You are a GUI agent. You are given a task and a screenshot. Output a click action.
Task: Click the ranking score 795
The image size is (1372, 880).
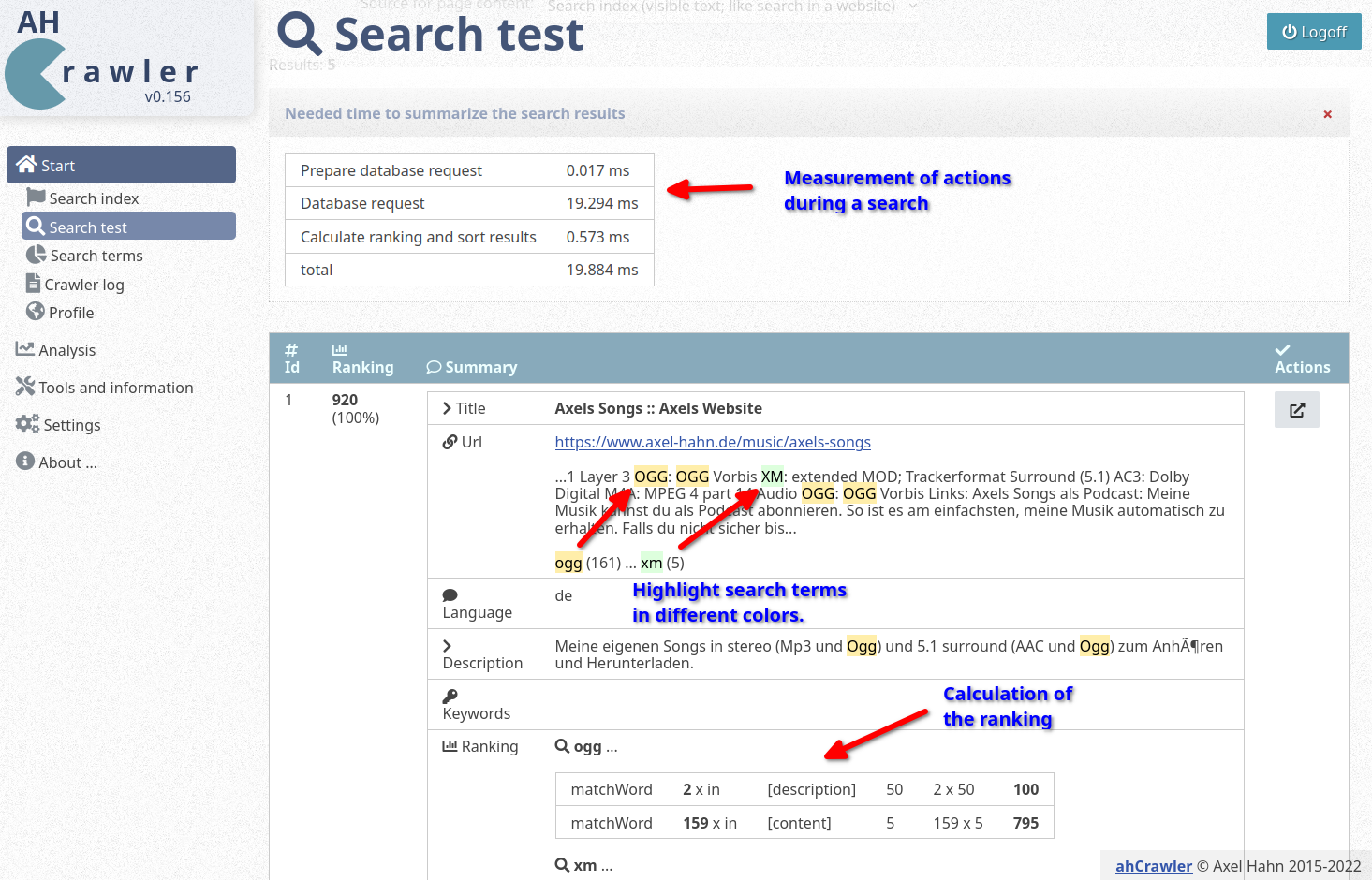(x=1025, y=823)
